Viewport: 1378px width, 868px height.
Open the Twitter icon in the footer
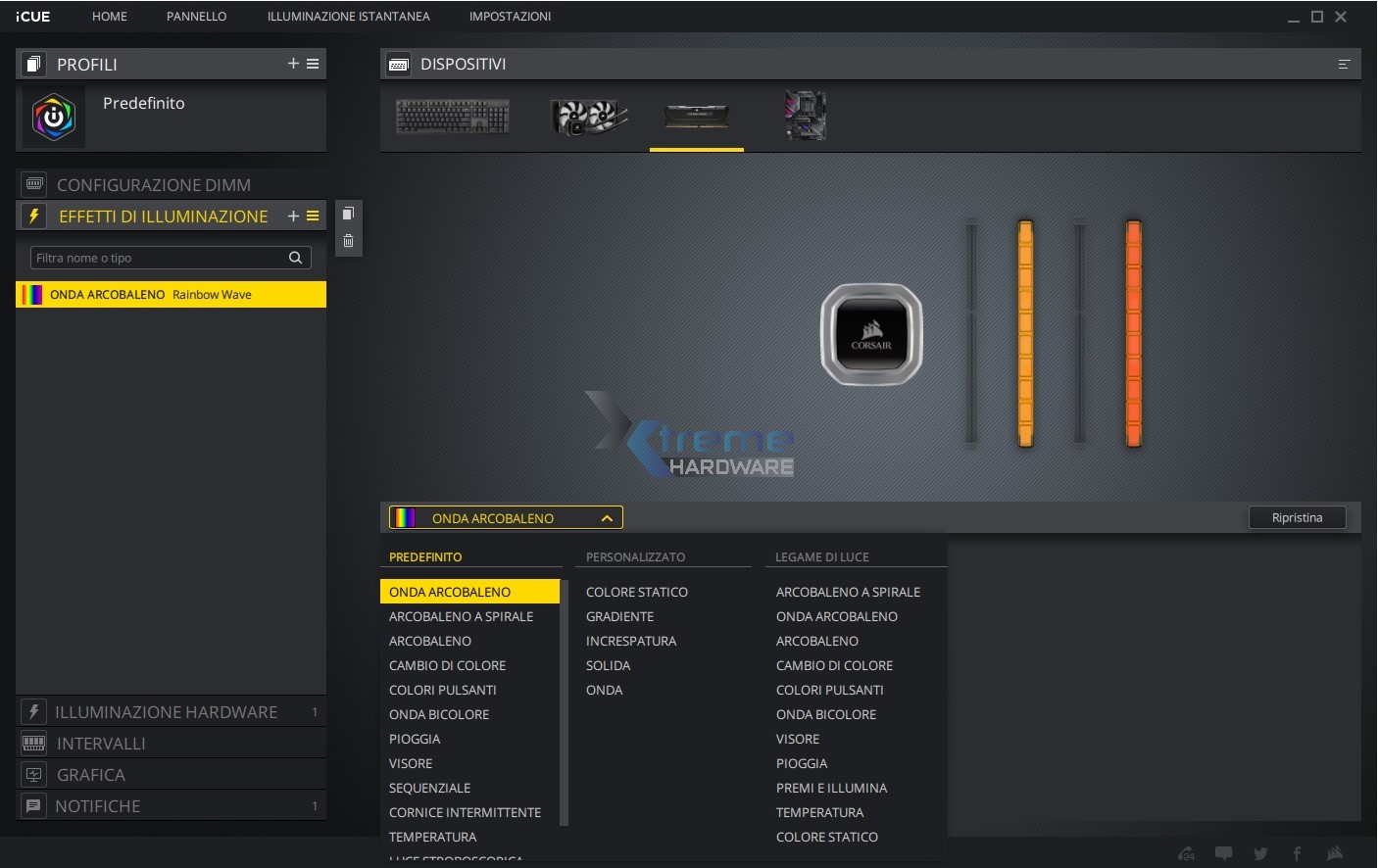click(x=1260, y=853)
